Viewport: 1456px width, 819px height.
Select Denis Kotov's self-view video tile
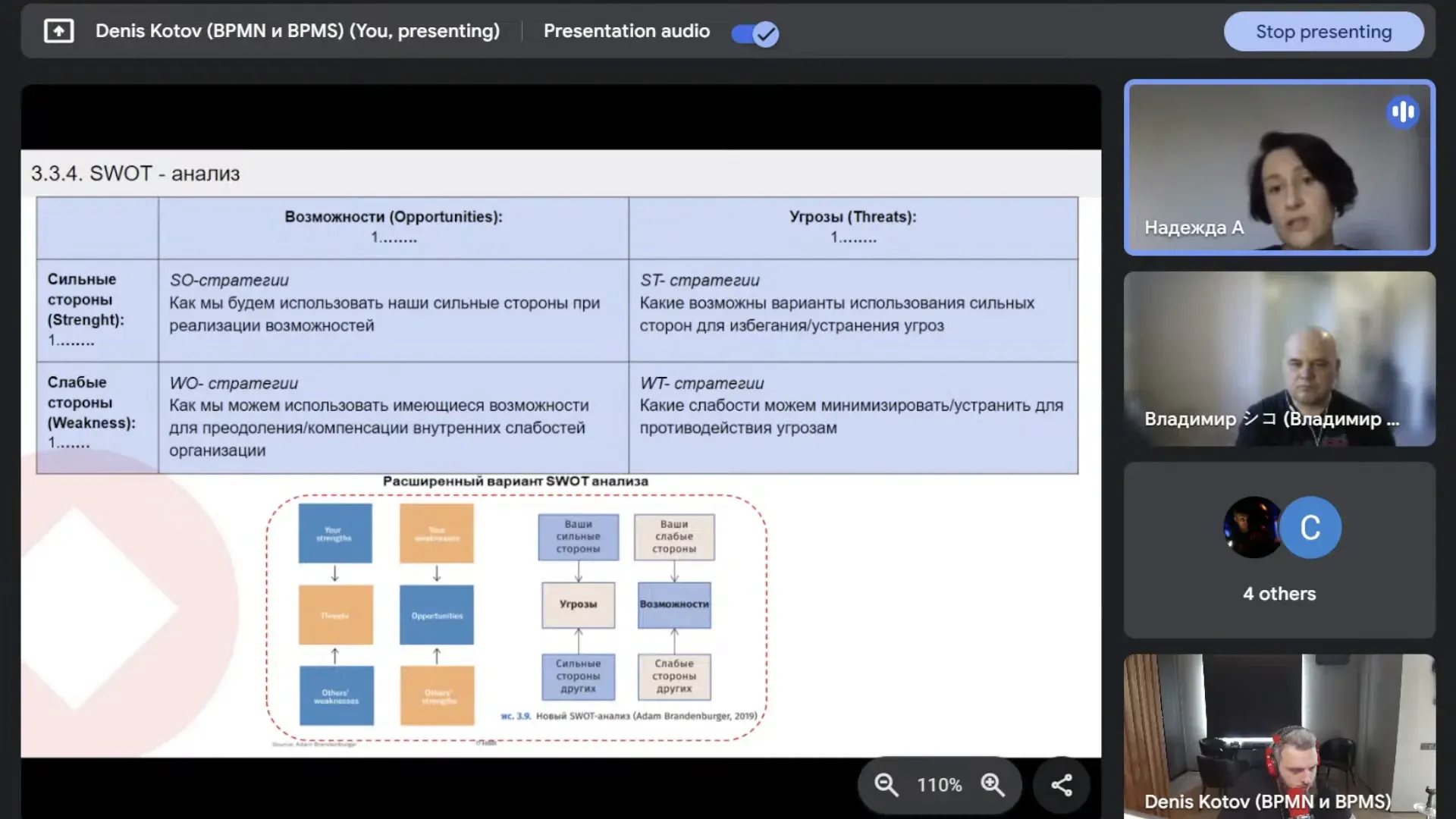coord(1279,736)
